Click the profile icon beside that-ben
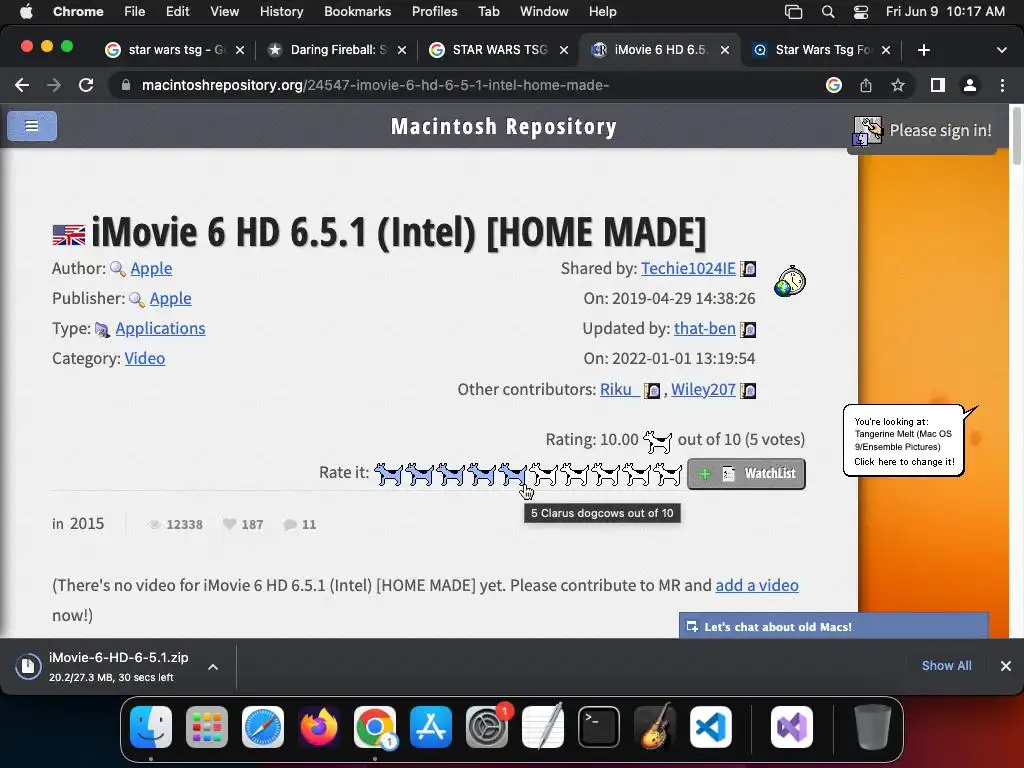The image size is (1024, 768). tap(748, 329)
